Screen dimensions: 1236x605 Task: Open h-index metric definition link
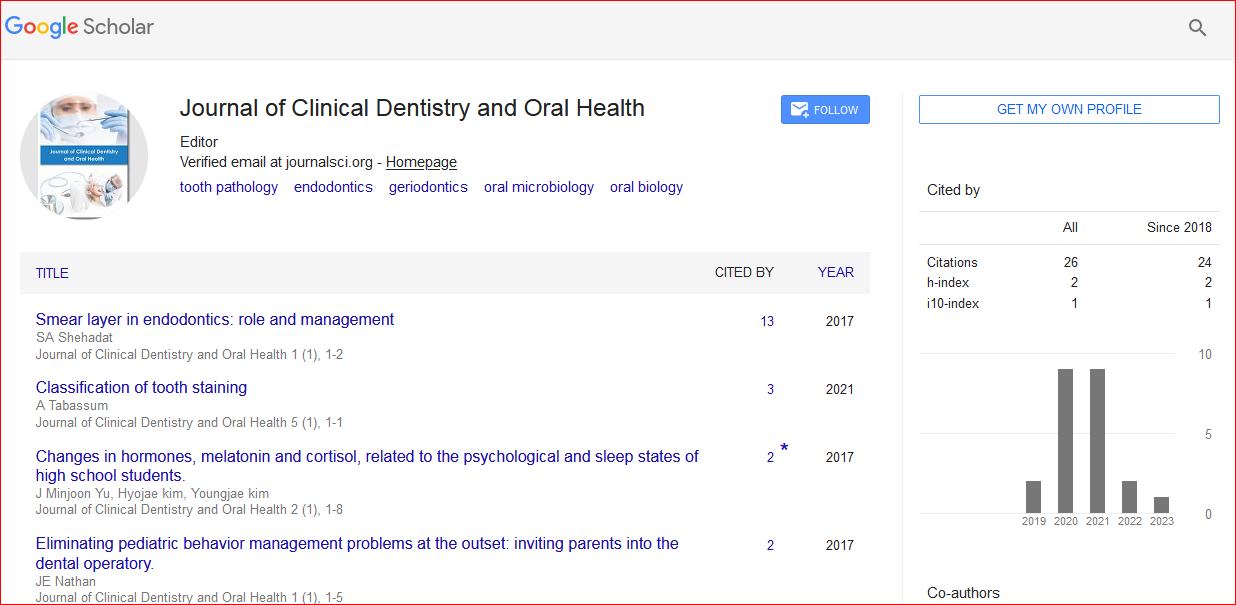947,283
